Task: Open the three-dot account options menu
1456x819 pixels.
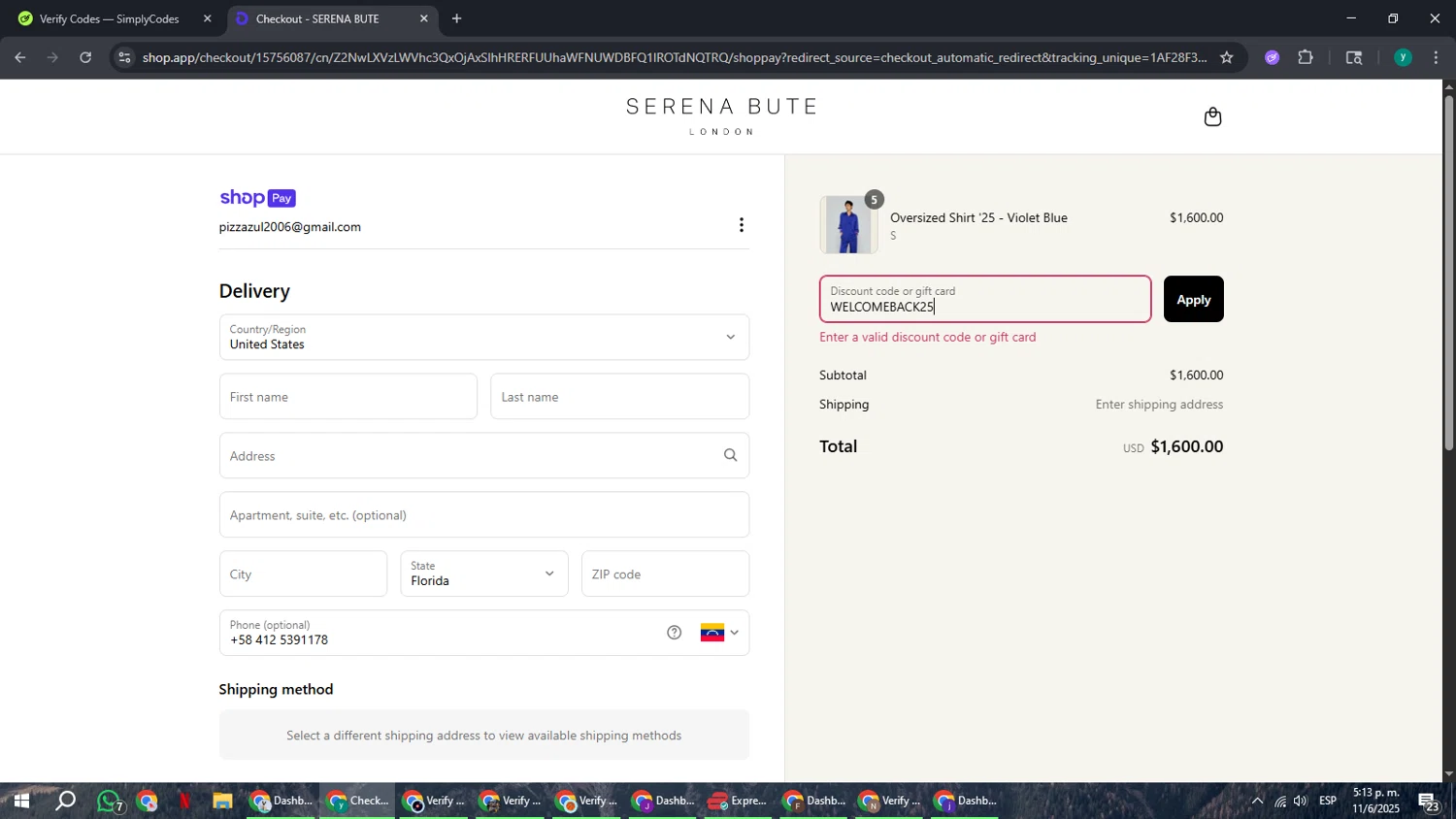Action: click(742, 225)
